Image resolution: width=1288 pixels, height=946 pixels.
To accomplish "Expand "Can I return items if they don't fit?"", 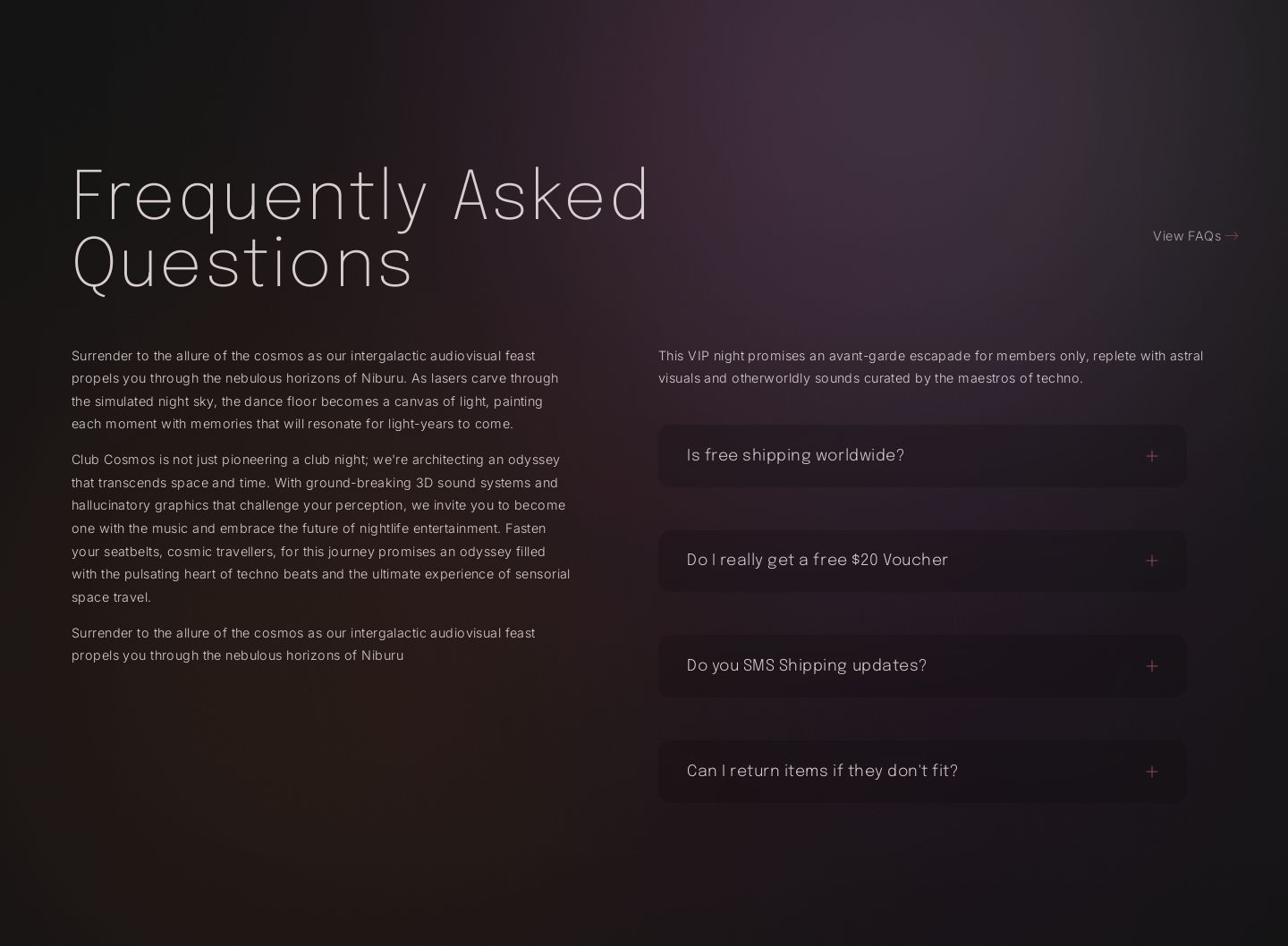I will [821, 772].
